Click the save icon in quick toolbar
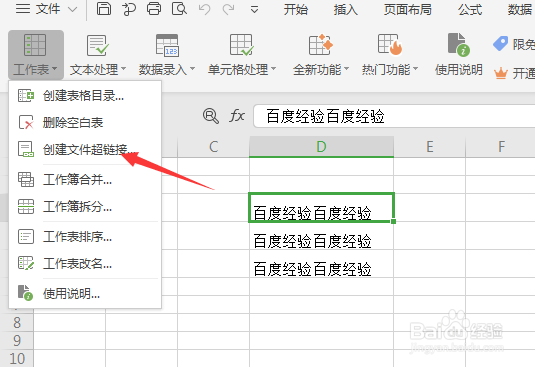 [x=104, y=9]
